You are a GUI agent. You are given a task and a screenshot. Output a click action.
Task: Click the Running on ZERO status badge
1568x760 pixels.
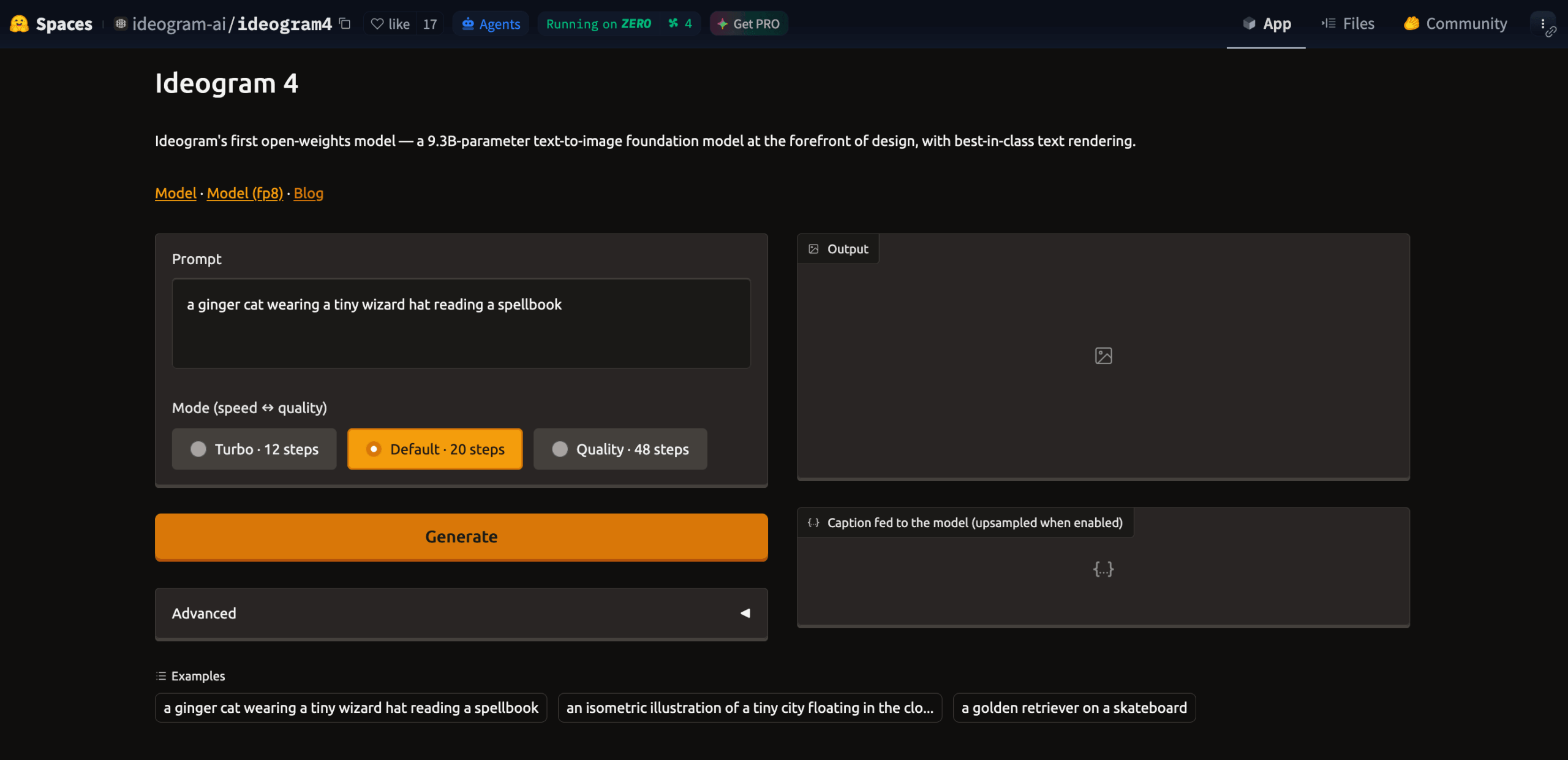[598, 24]
